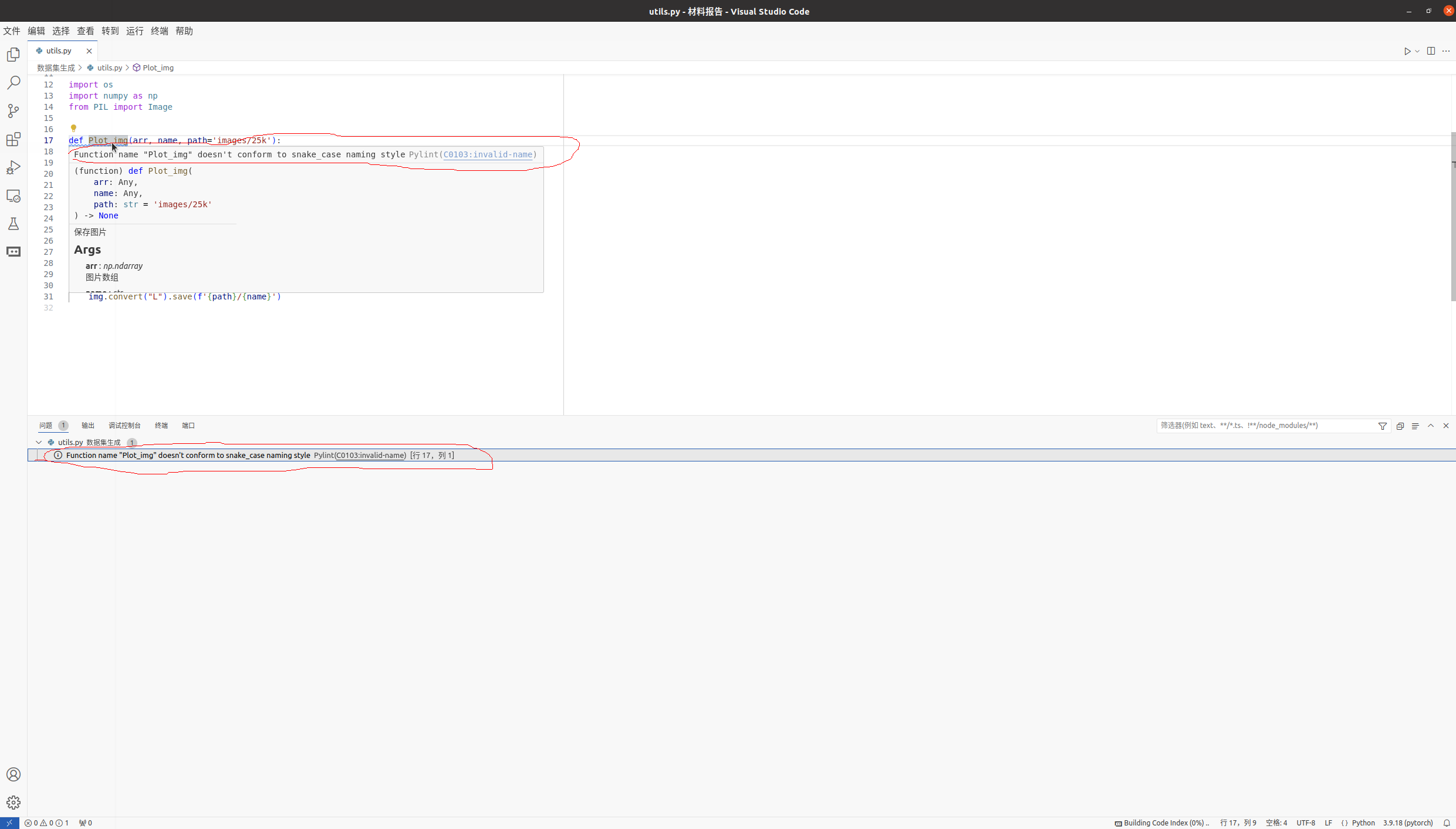Open the Explorer view in activity bar
Screen dimensions: 1456x829
click(x=13, y=55)
